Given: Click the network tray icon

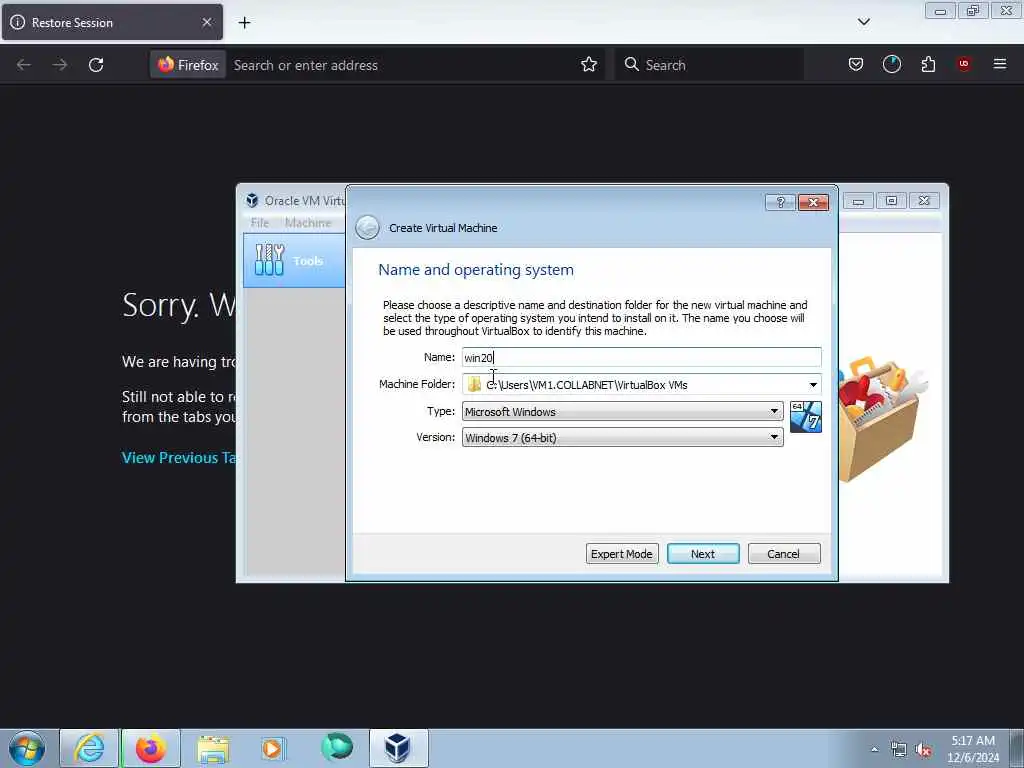Looking at the screenshot, I should 899,750.
